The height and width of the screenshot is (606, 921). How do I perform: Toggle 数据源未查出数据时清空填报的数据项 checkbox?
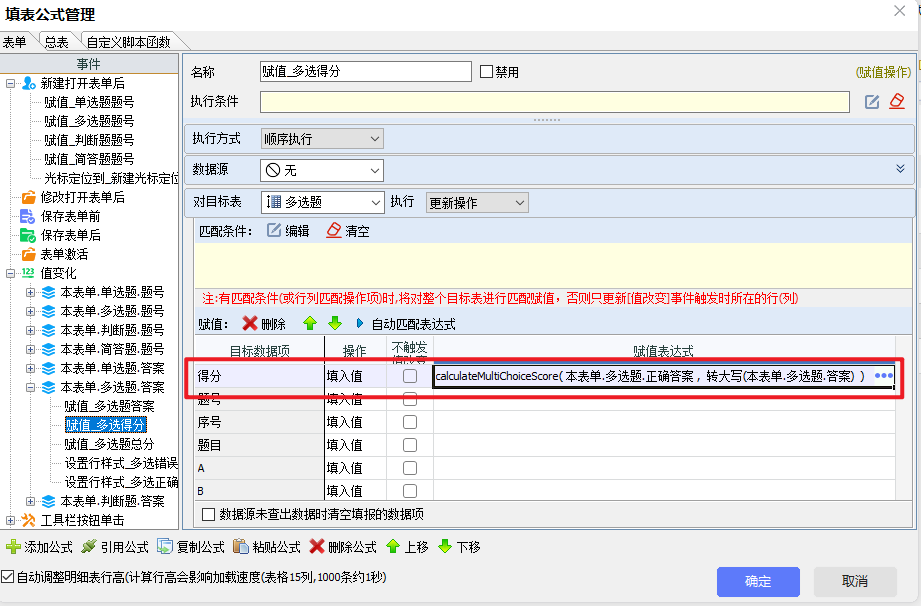[208, 514]
